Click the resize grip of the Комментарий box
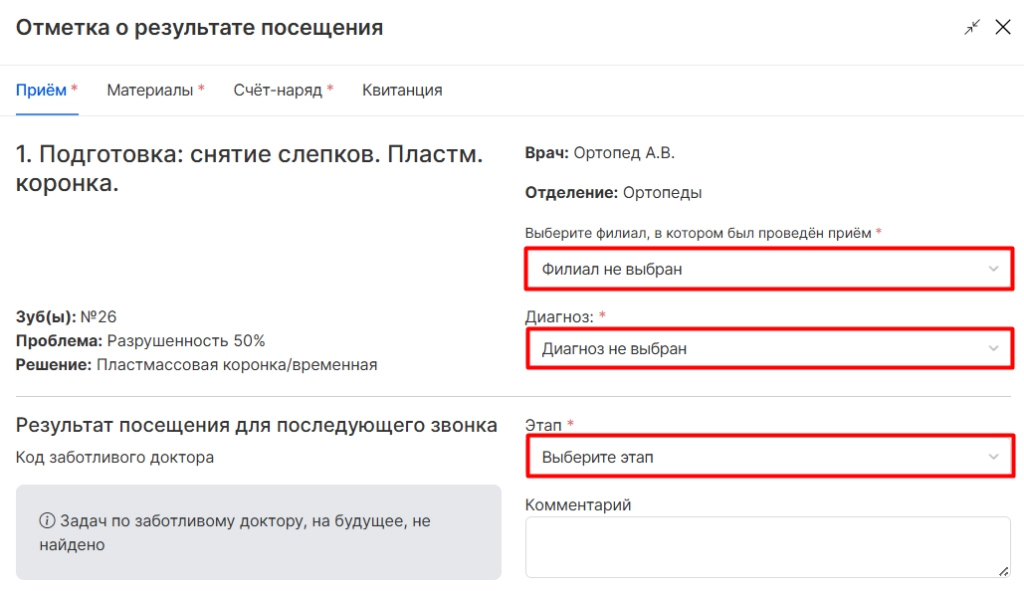The width and height of the screenshot is (1024, 591). click(x=1004, y=571)
